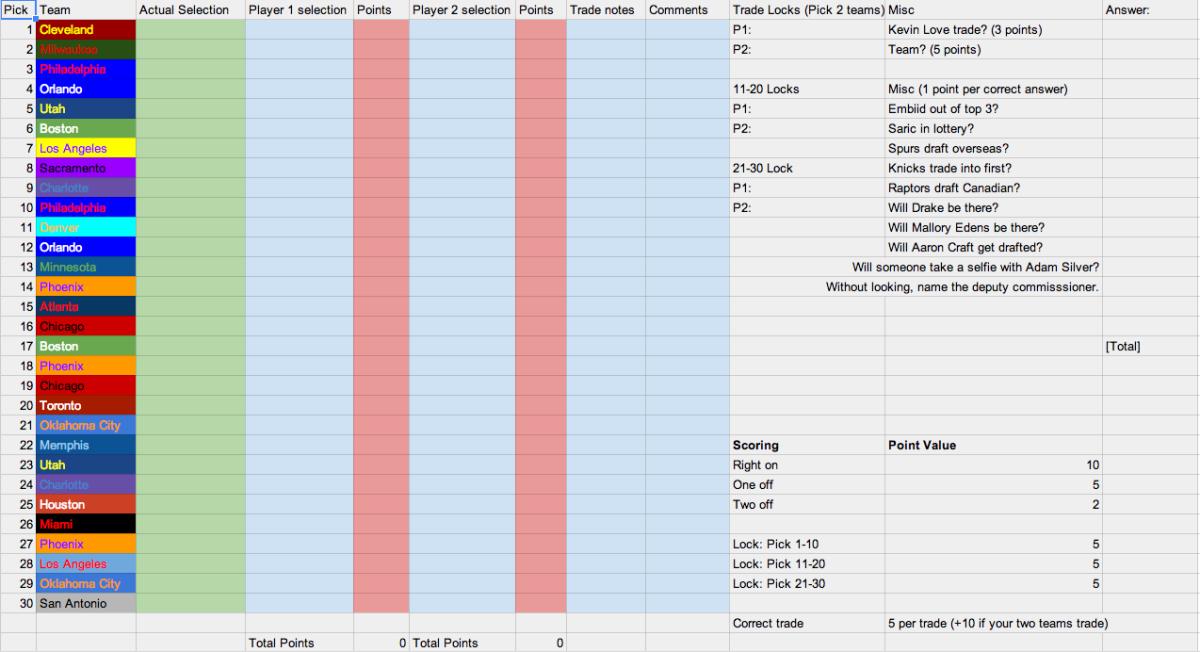
Task: Select the Trade notes column header
Action: [604, 9]
